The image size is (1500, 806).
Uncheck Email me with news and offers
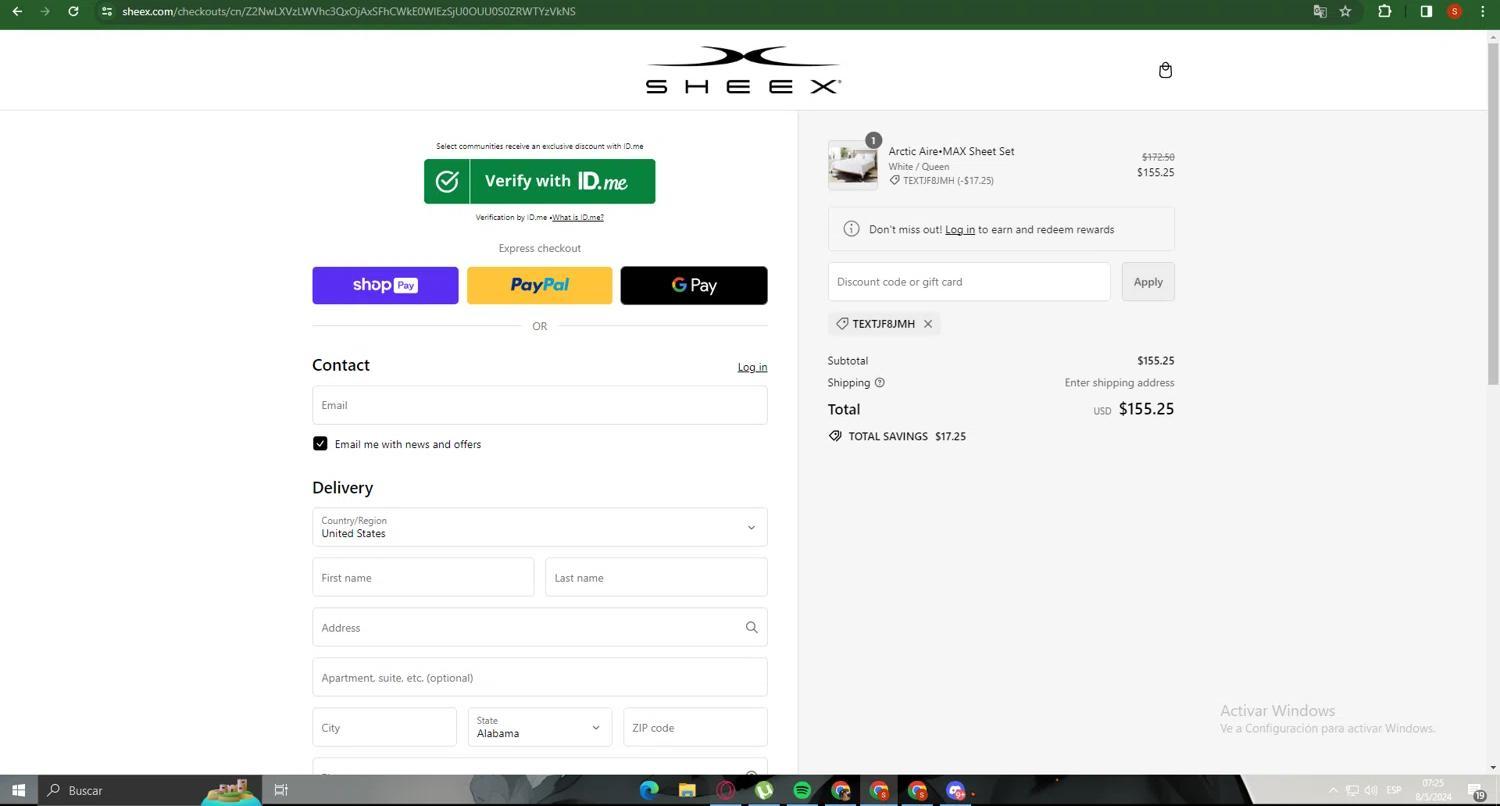point(320,444)
